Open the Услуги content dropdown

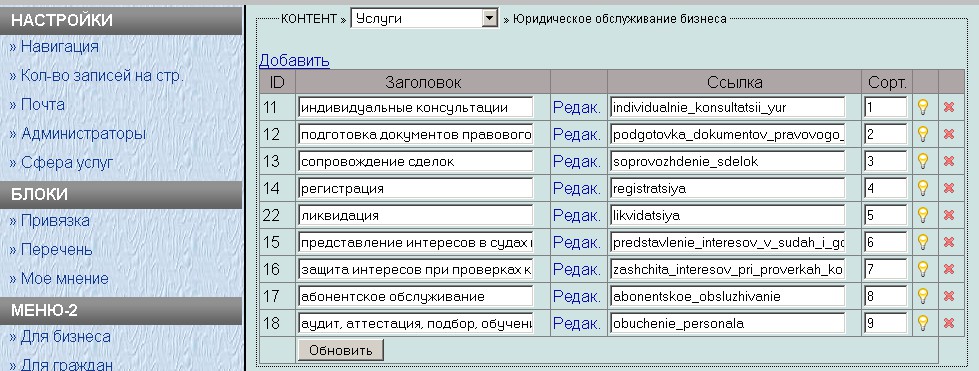425,19
